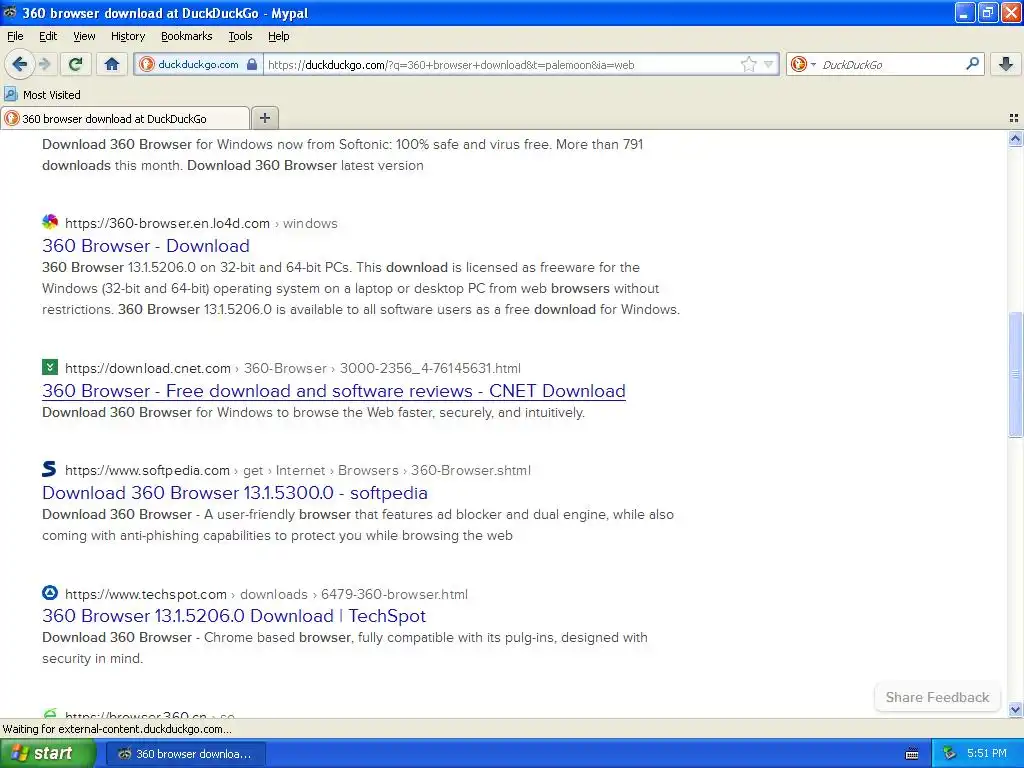Click the lo4d.com result URL text
This screenshot has width=1024, height=768.
(x=201, y=223)
